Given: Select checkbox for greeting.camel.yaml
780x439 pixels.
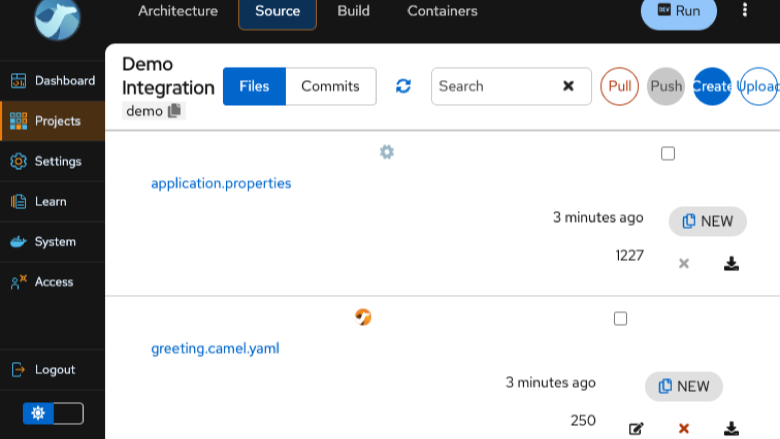Looking at the screenshot, I should (620, 318).
